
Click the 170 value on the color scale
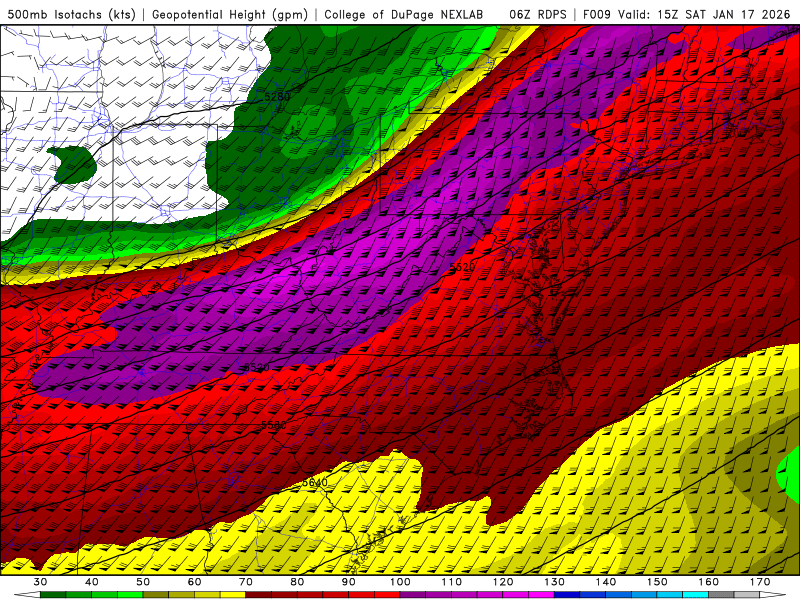click(760, 582)
